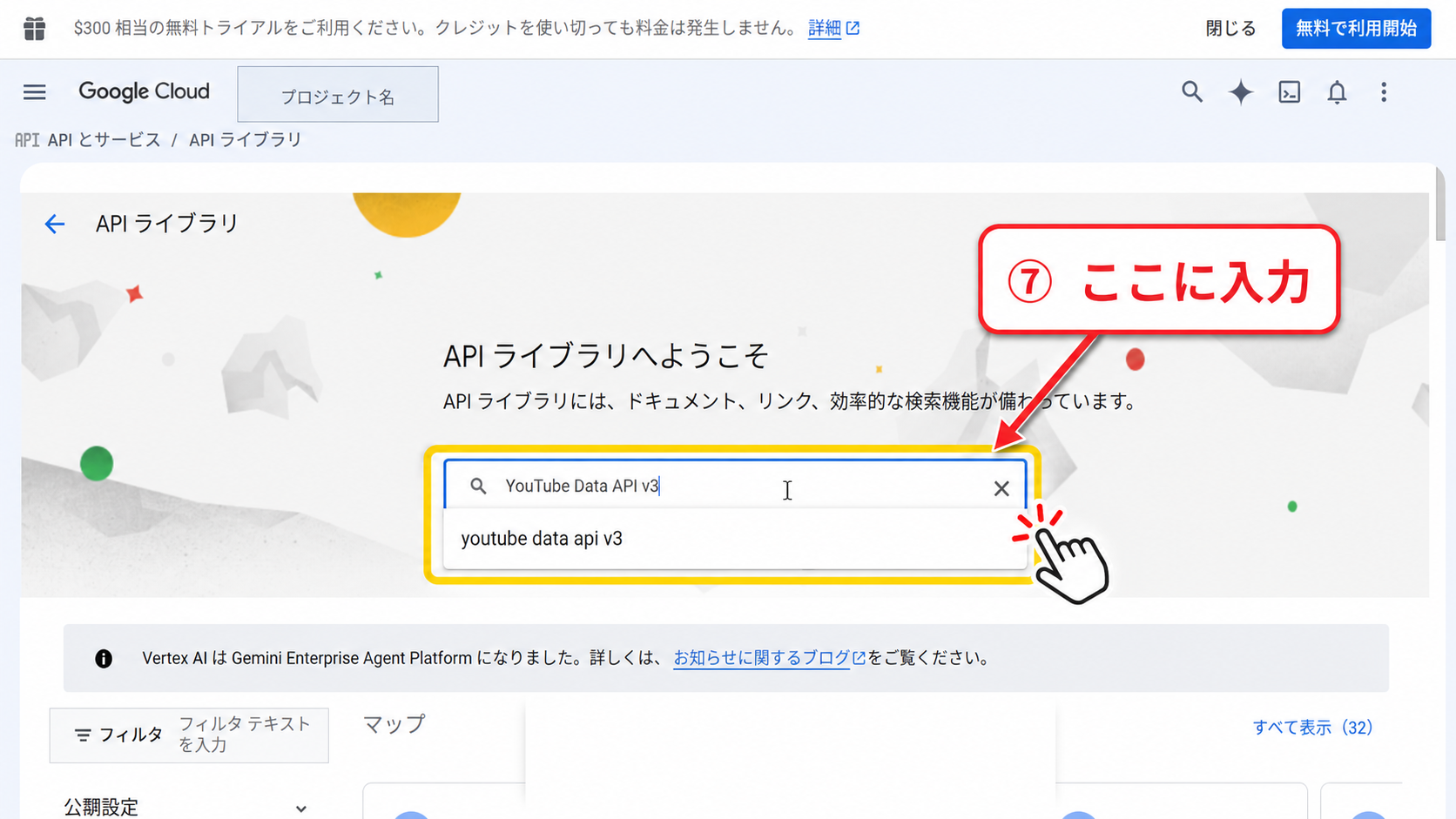Click the 無料で利用開始 button
This screenshot has width=1456, height=819.
1356,29
